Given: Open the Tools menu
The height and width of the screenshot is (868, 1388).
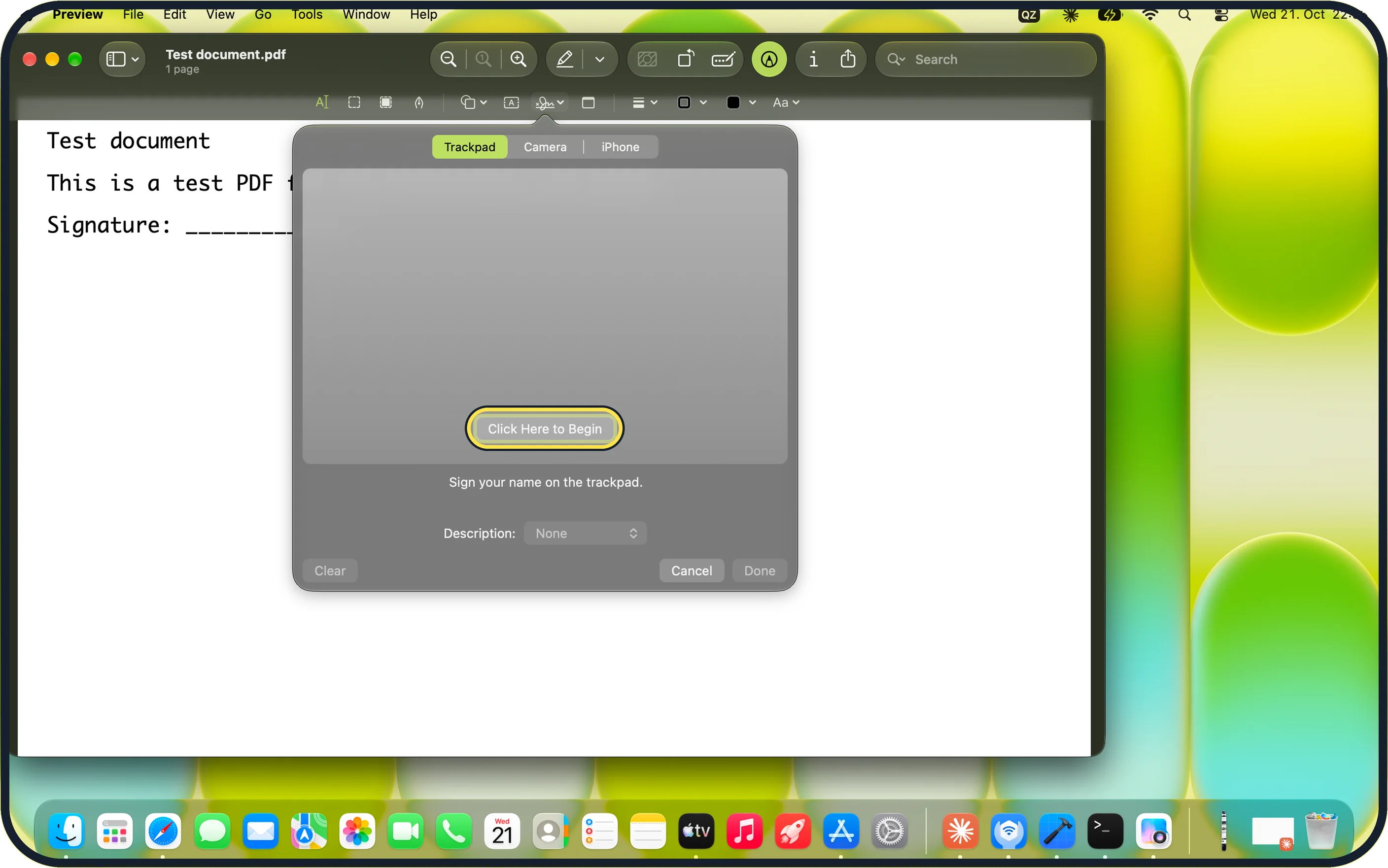Looking at the screenshot, I should pyautogui.click(x=307, y=14).
